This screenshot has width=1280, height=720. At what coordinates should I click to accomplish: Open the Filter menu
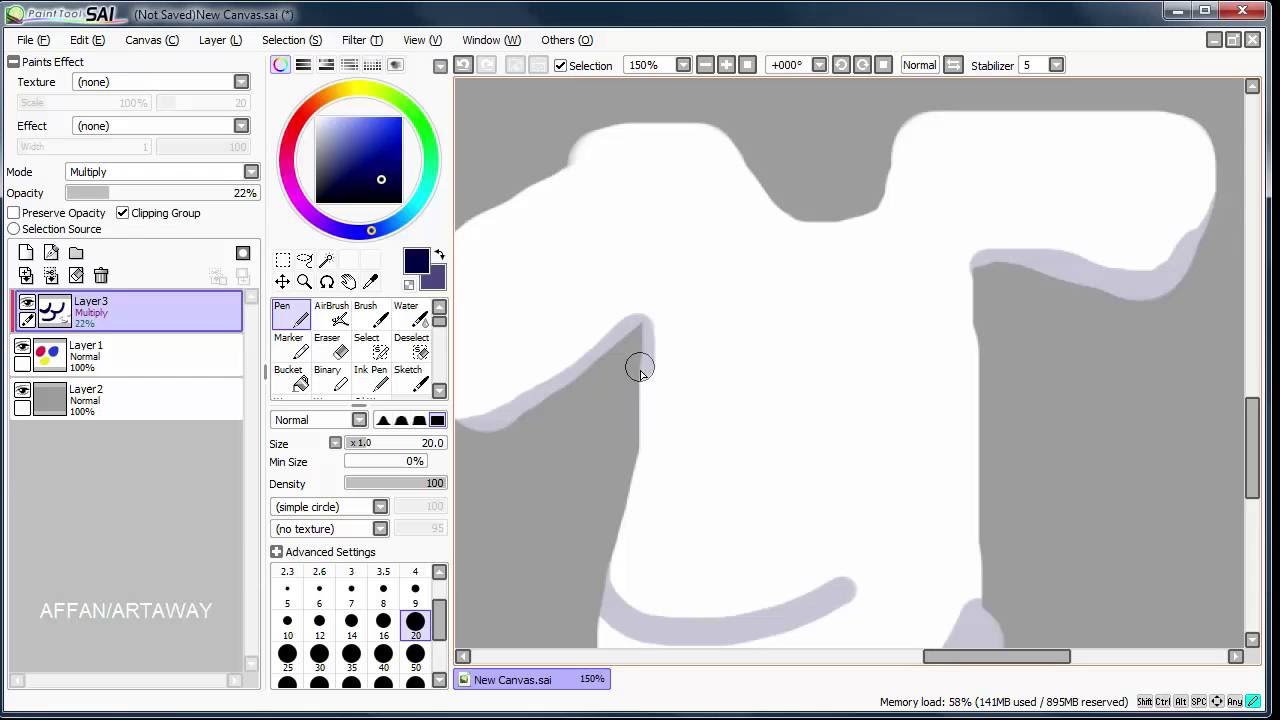(x=362, y=40)
